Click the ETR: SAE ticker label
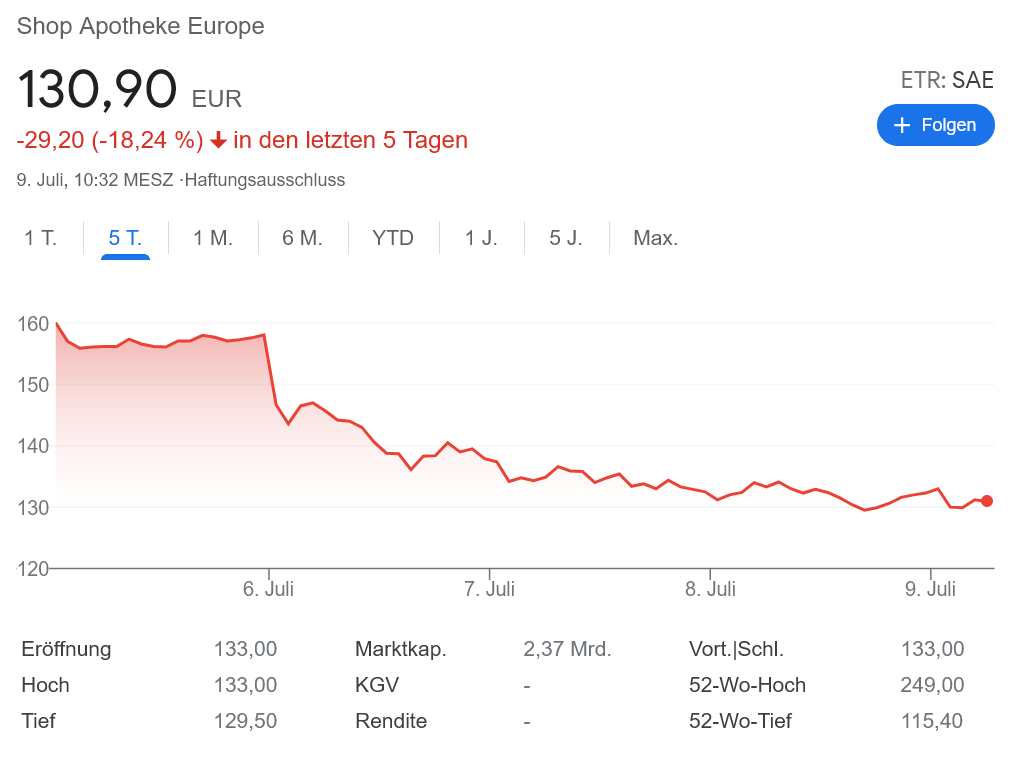Image resolution: width=1012 pixels, height=759 pixels. [947, 81]
